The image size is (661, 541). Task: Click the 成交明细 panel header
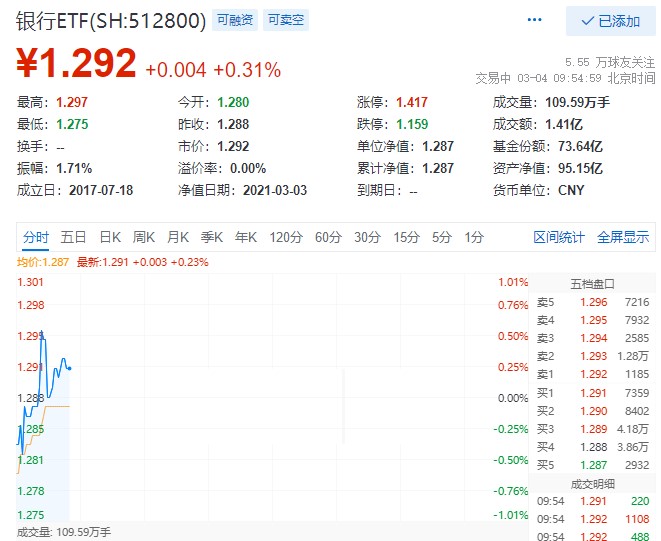point(592,484)
